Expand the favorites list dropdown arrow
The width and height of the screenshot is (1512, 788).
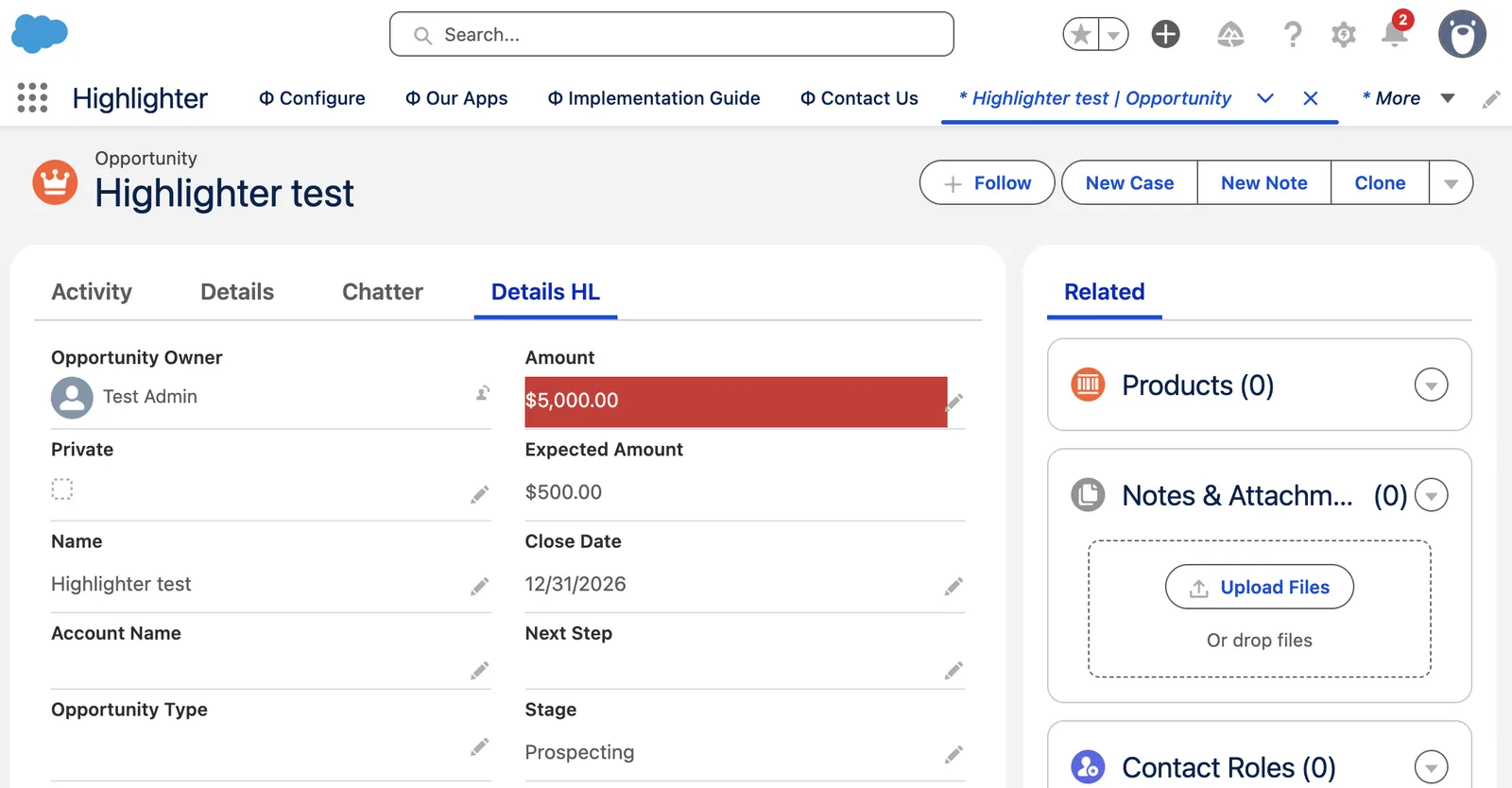(1113, 35)
